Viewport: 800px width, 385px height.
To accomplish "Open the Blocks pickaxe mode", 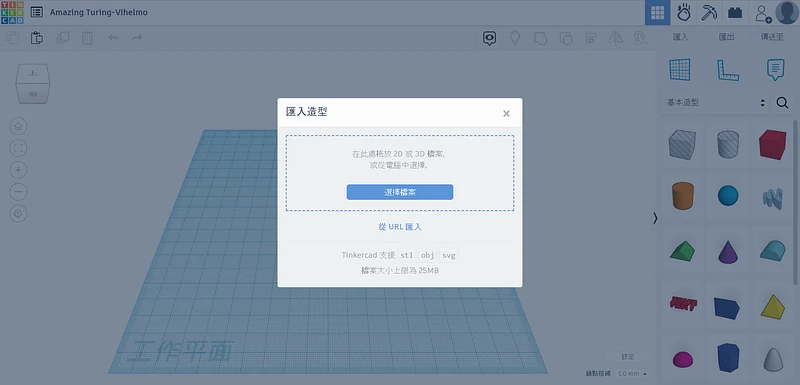I will (709, 13).
